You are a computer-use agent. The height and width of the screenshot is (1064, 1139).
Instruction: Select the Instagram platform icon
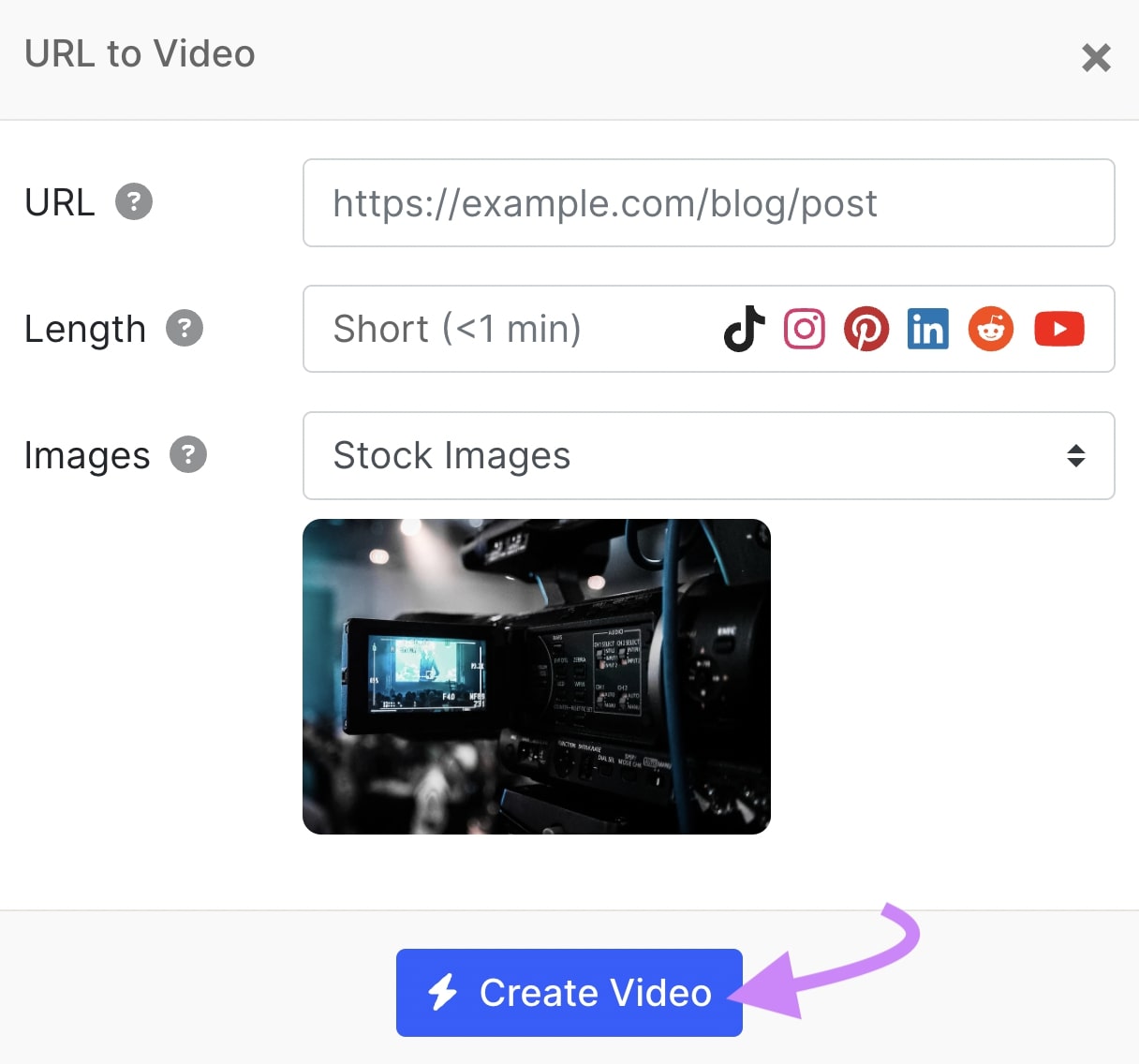coord(805,329)
